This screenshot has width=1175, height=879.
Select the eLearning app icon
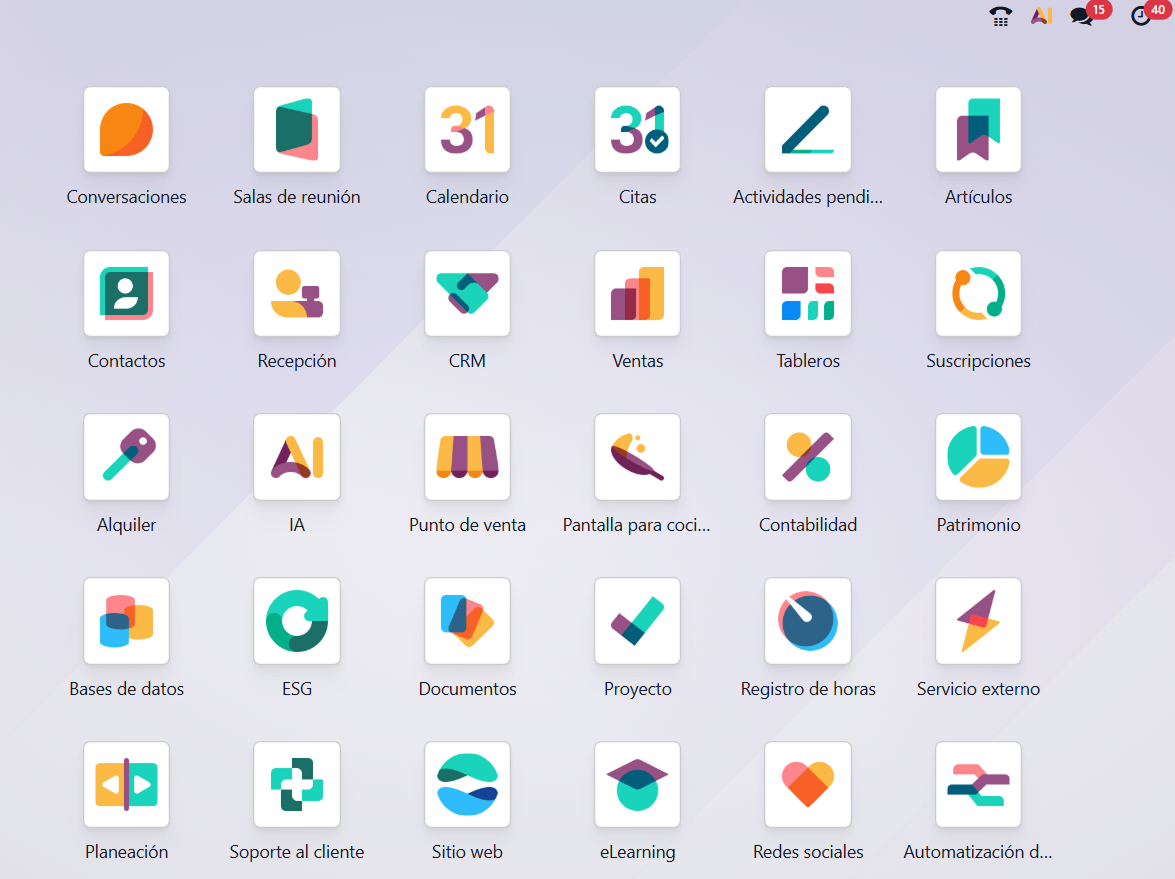[x=637, y=784]
